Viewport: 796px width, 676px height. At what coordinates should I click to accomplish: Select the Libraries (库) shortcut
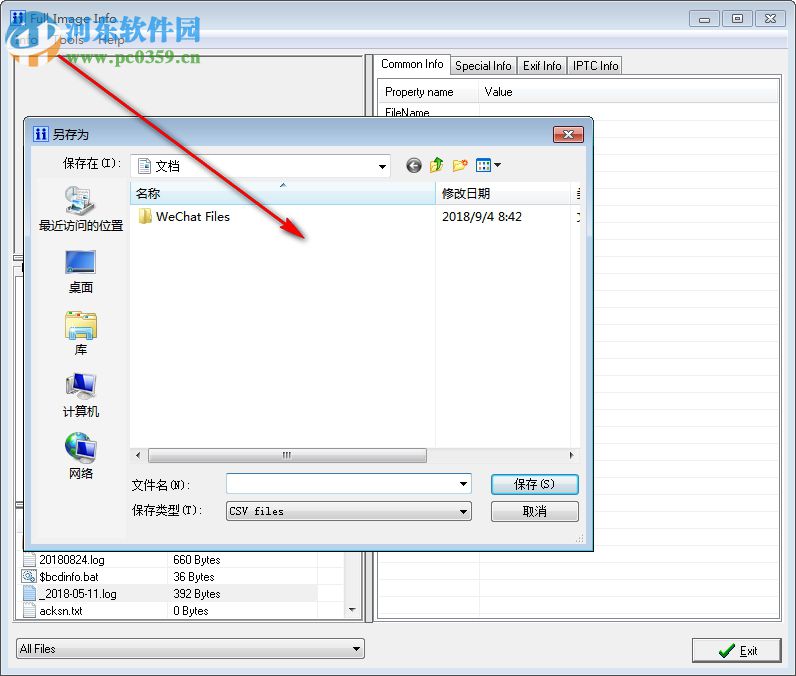tap(81, 333)
